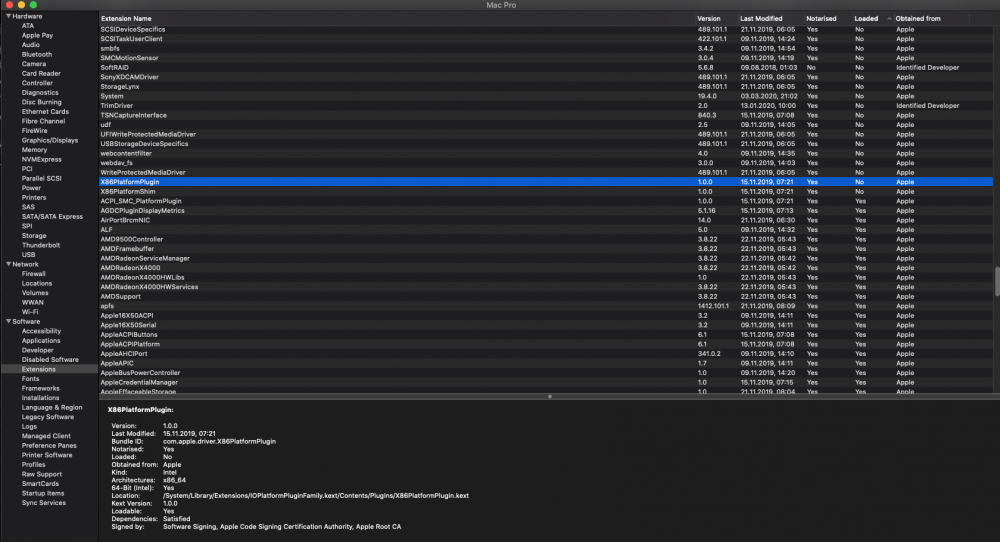The height and width of the screenshot is (542, 1000).
Task: Collapse the Software section triangle
Action: coord(8,321)
